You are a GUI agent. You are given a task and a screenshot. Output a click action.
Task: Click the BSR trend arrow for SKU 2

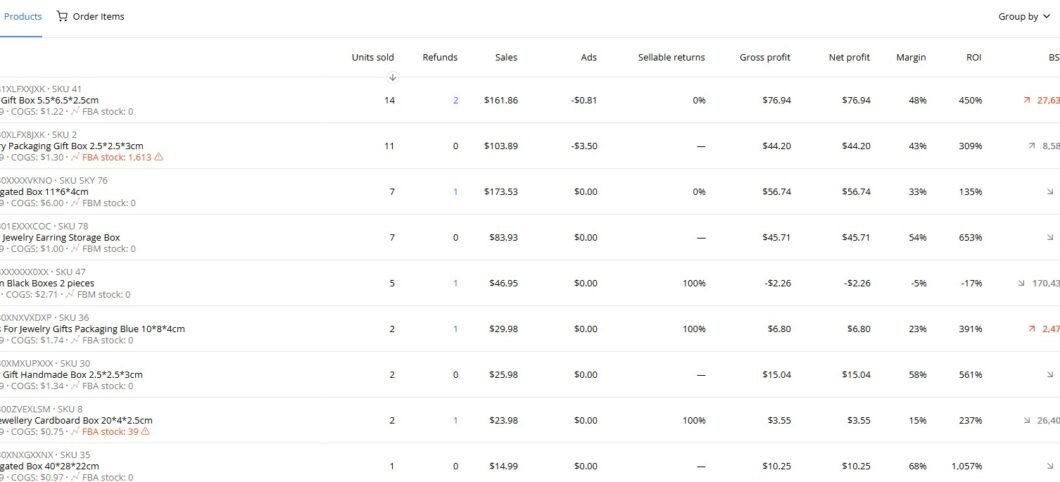pyautogui.click(x=1031, y=146)
